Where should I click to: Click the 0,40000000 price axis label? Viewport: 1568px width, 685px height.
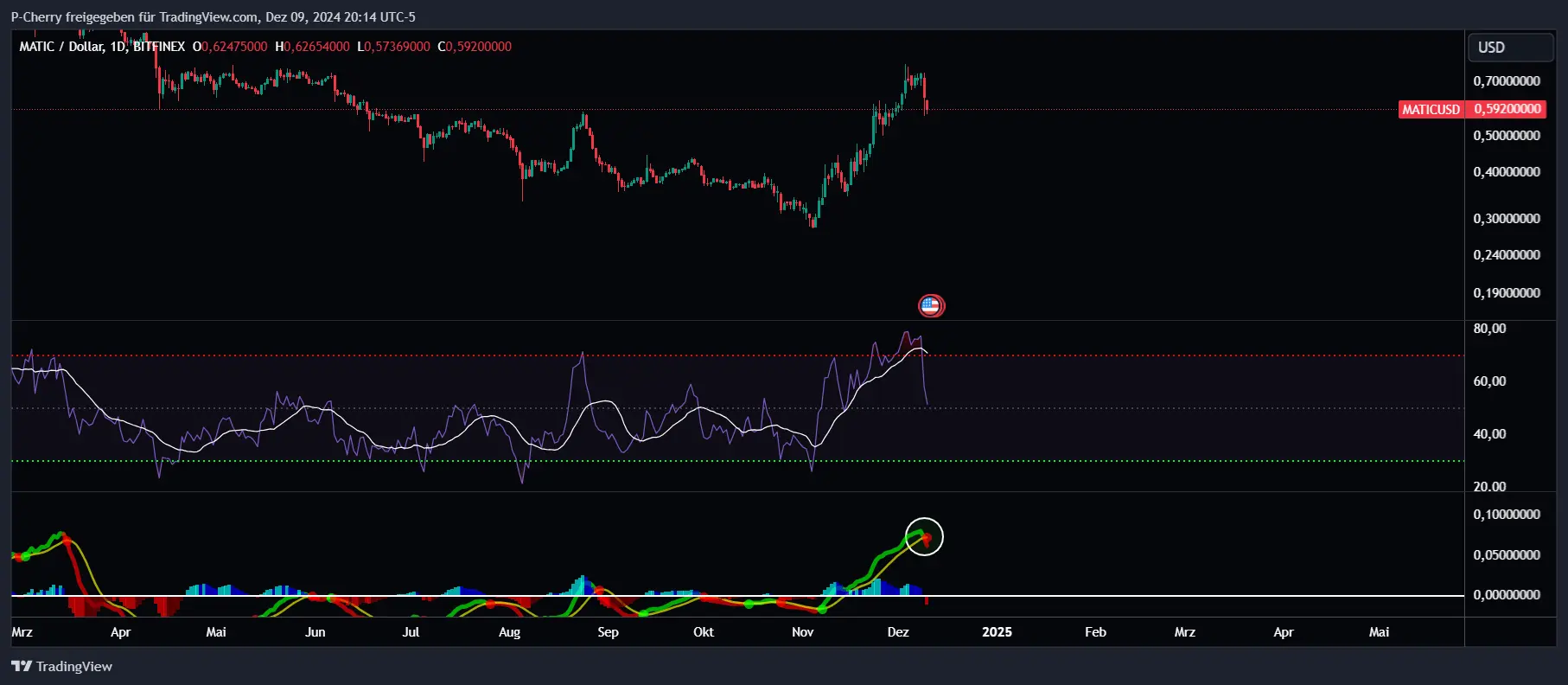click(1507, 172)
